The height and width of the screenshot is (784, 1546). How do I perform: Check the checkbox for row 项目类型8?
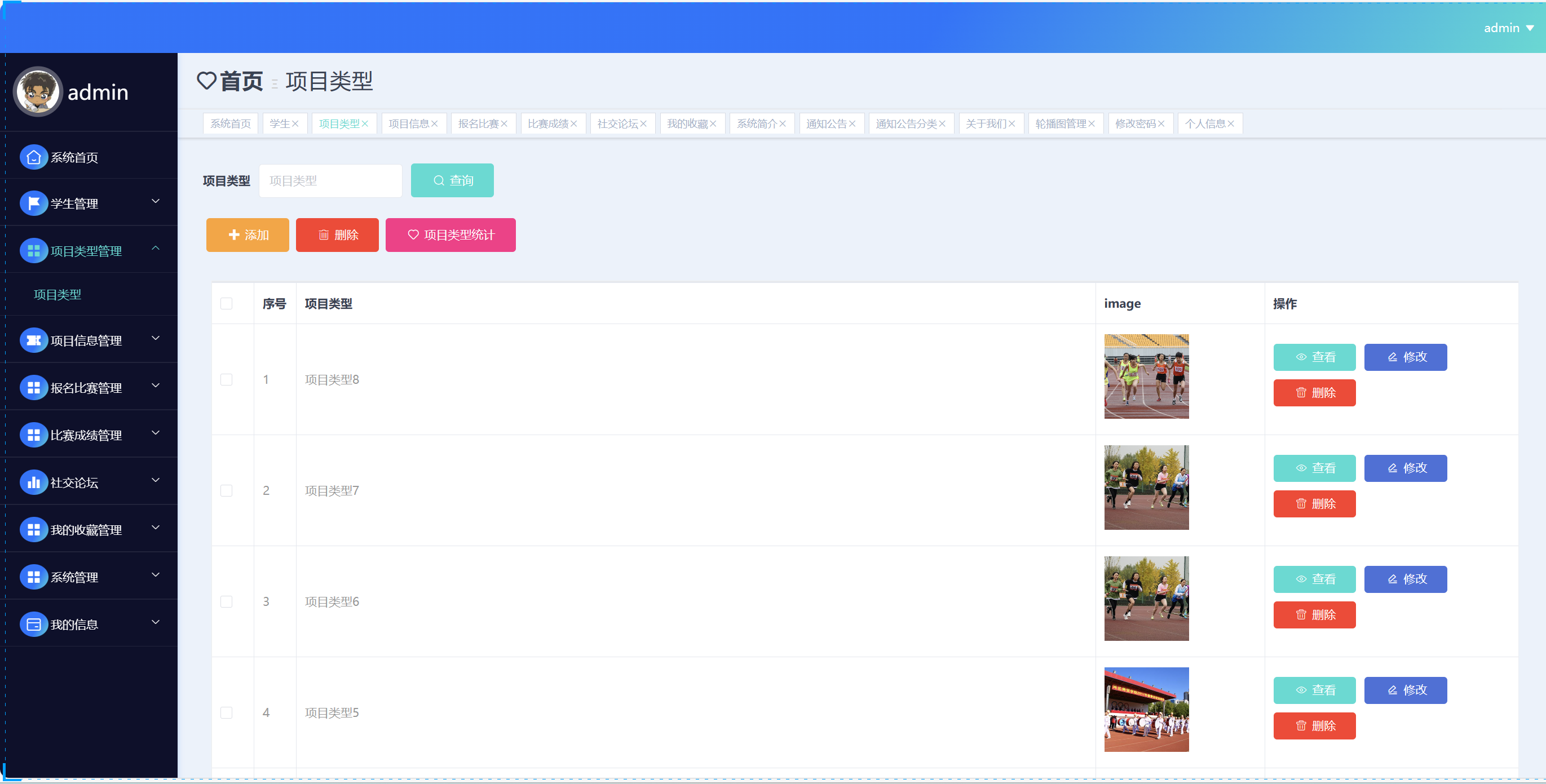click(x=226, y=380)
